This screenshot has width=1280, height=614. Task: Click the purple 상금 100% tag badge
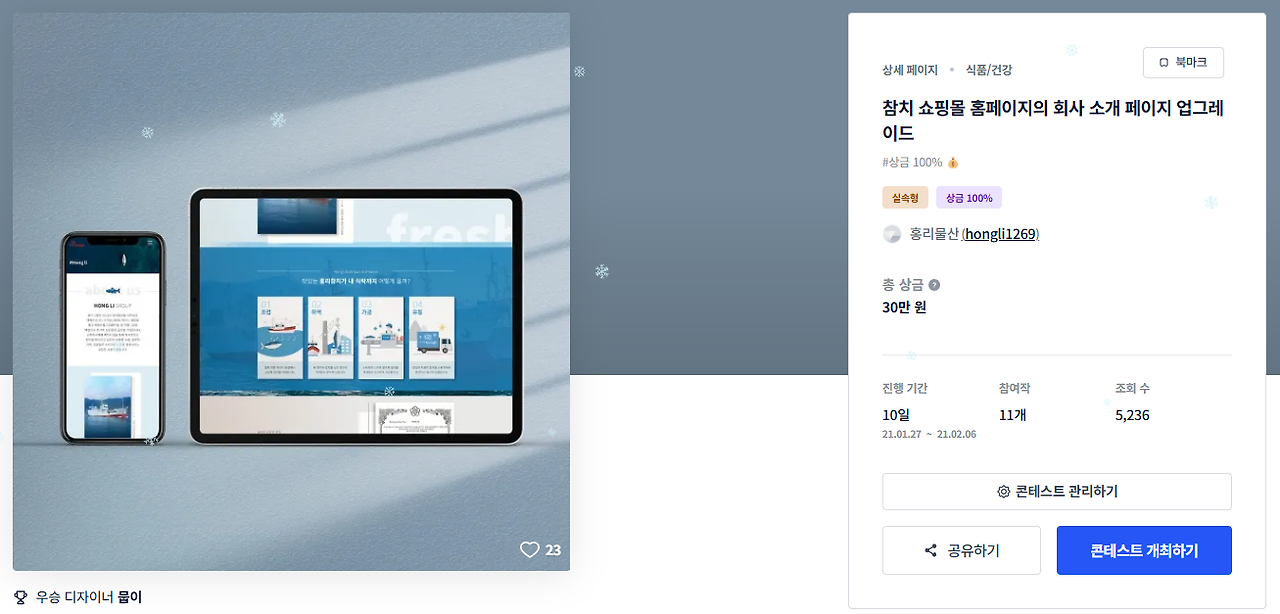[969, 198]
